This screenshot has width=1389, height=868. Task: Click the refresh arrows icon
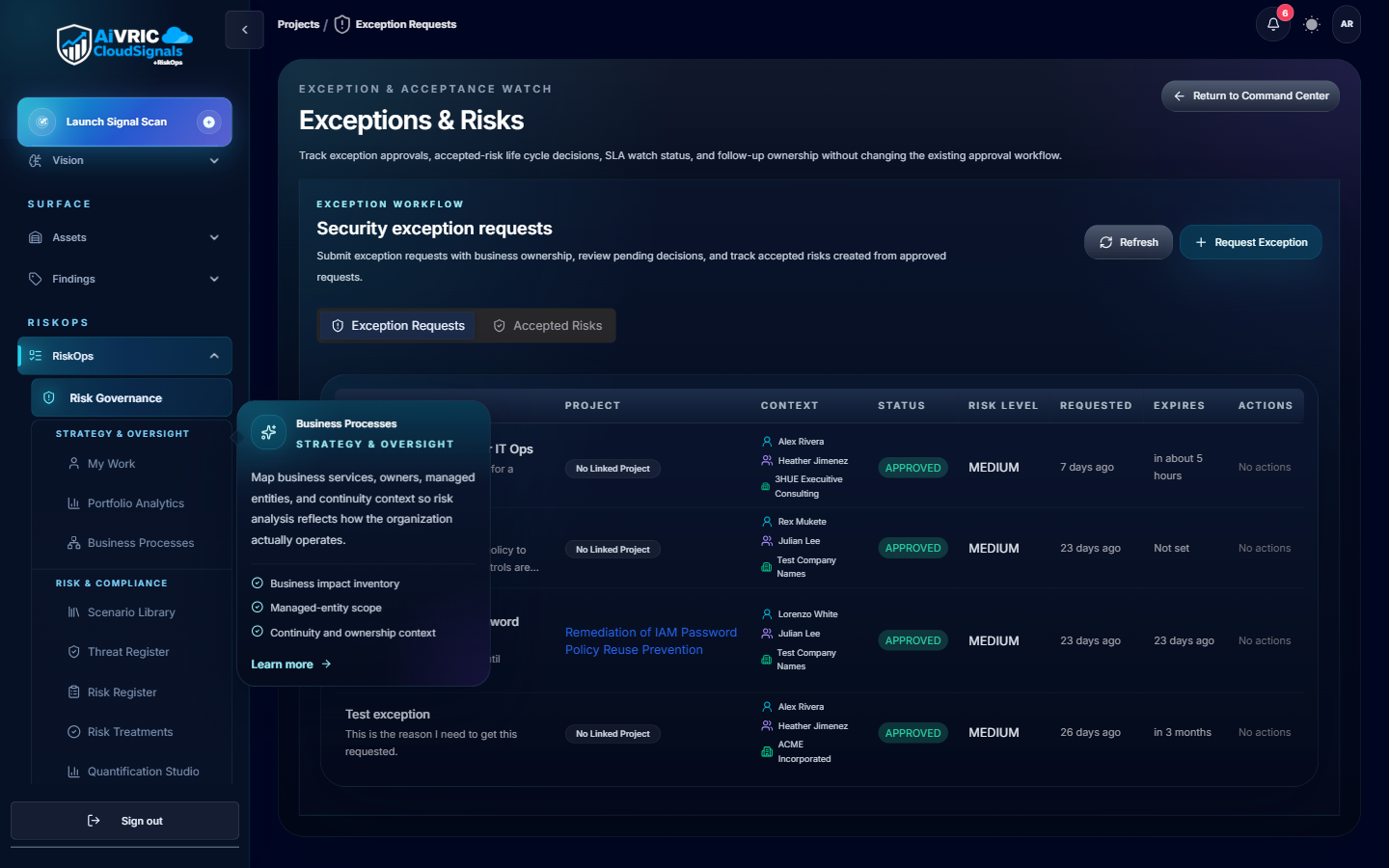tap(1106, 242)
